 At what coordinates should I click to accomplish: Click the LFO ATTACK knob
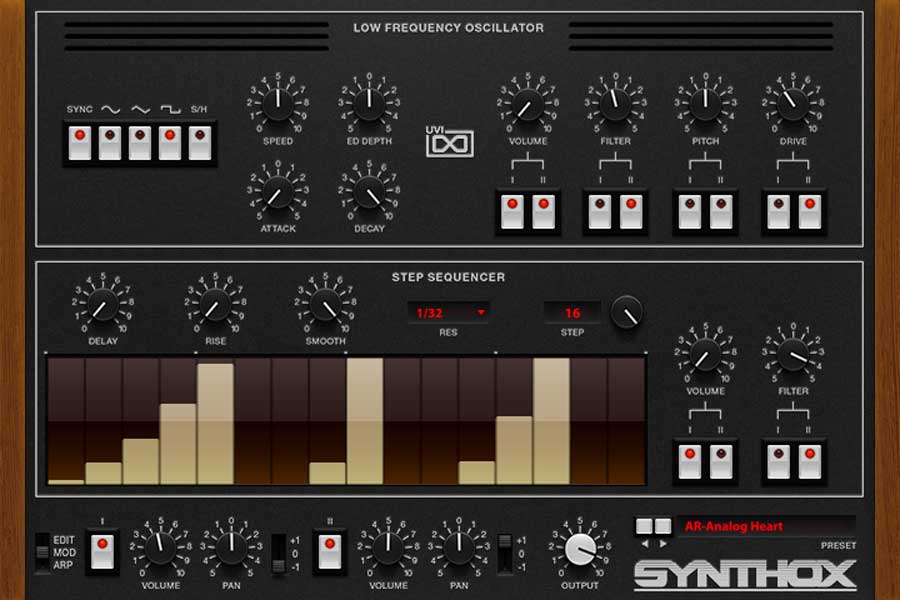(x=278, y=192)
